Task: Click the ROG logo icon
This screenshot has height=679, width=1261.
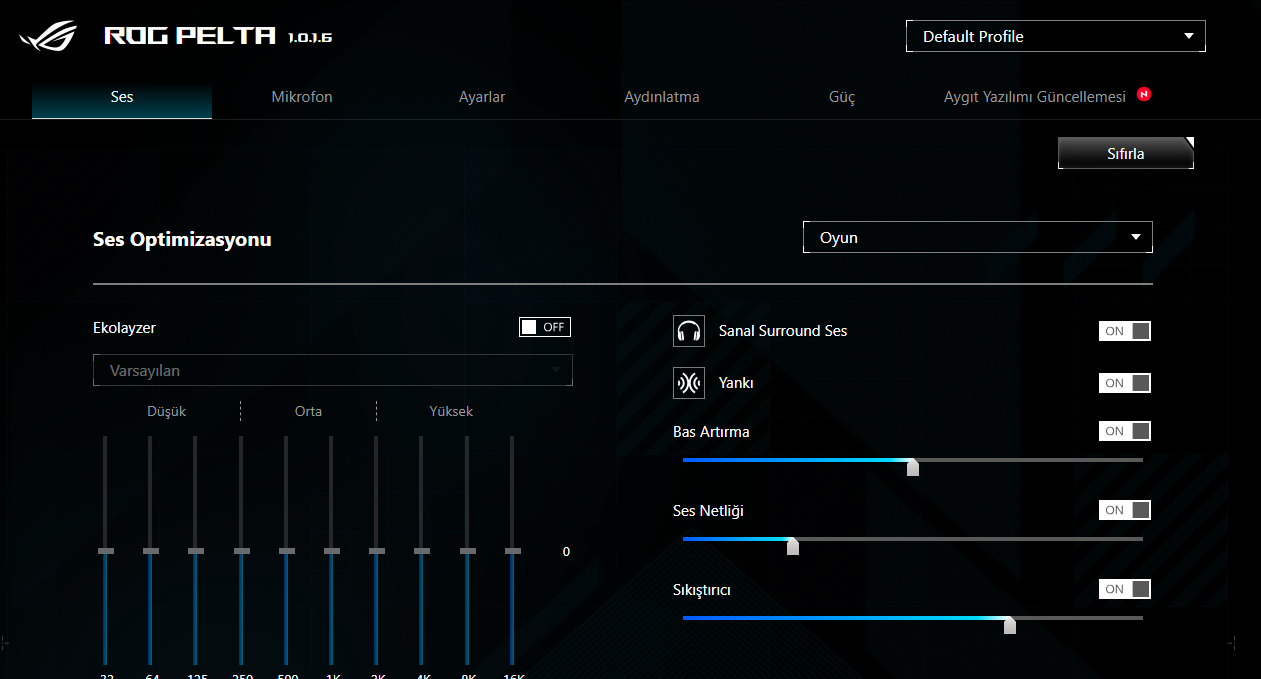Action: (48, 36)
